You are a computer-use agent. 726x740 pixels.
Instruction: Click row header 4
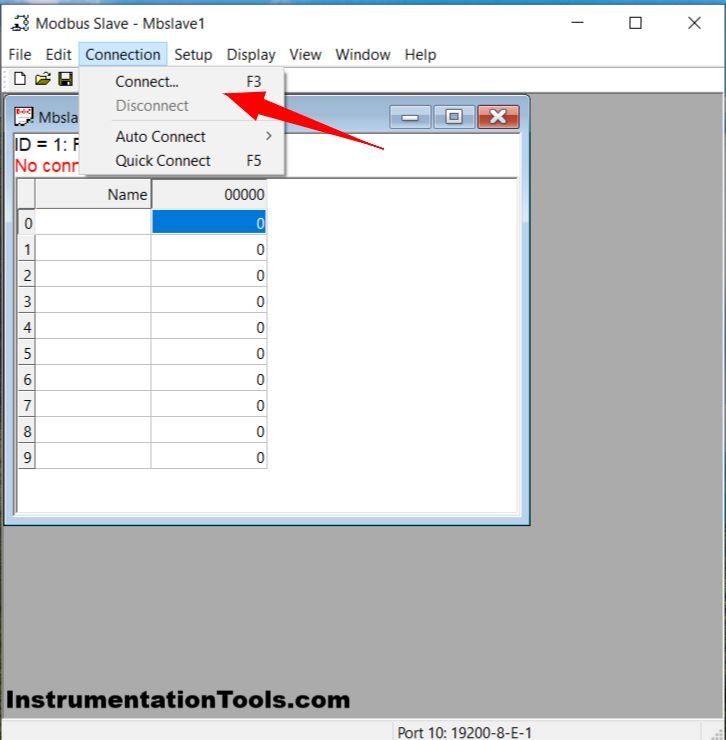pos(26,327)
